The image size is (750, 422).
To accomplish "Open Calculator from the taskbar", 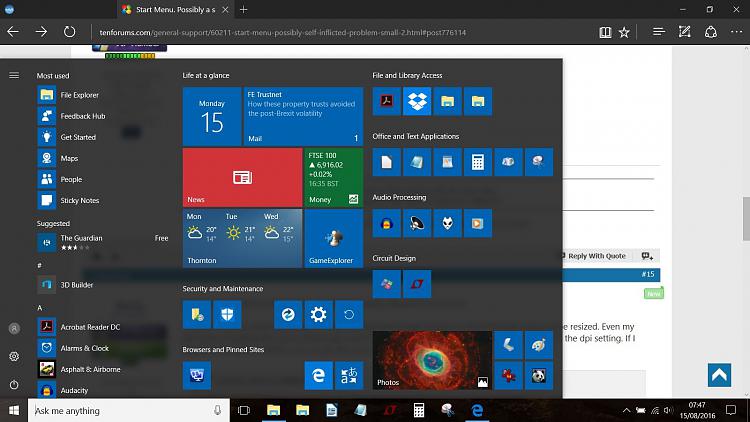I will point(419,411).
